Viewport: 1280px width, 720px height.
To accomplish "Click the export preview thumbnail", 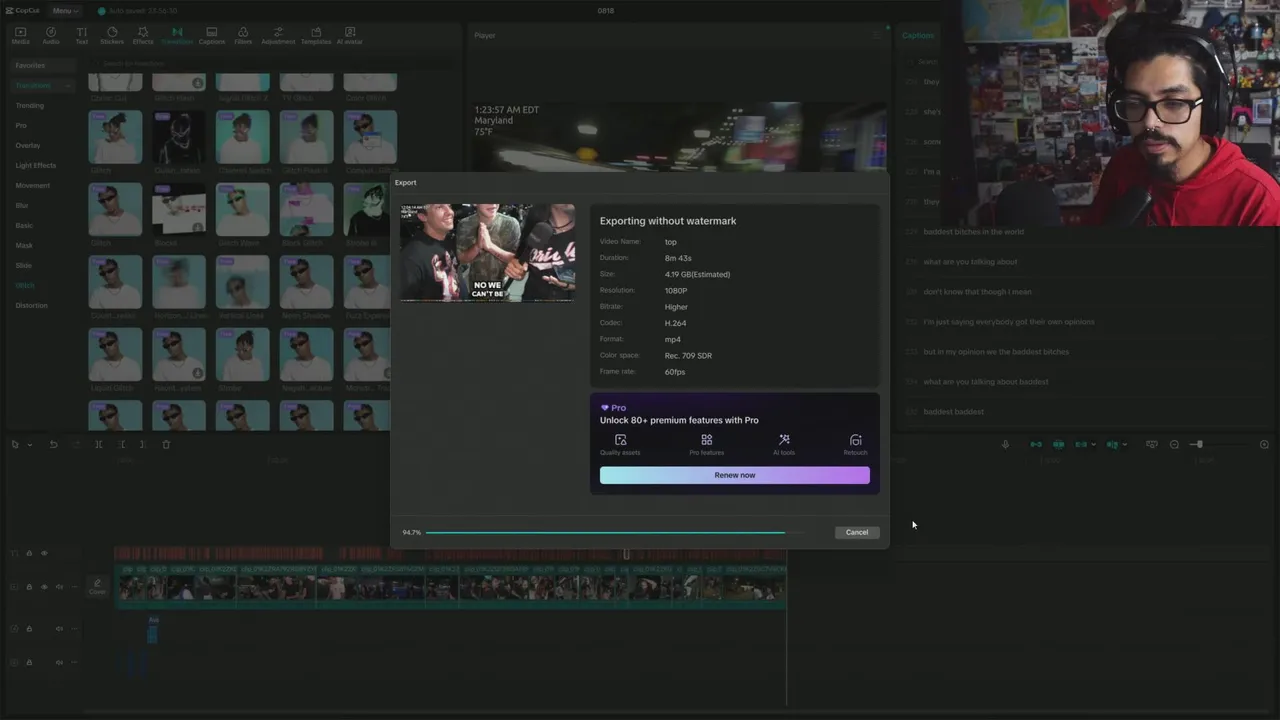I will 487,252.
